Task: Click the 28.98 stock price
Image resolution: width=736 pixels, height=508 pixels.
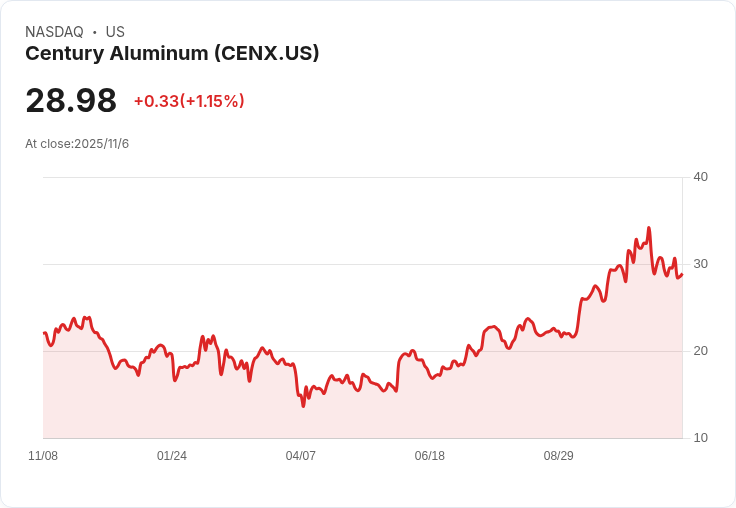Action: (x=71, y=100)
